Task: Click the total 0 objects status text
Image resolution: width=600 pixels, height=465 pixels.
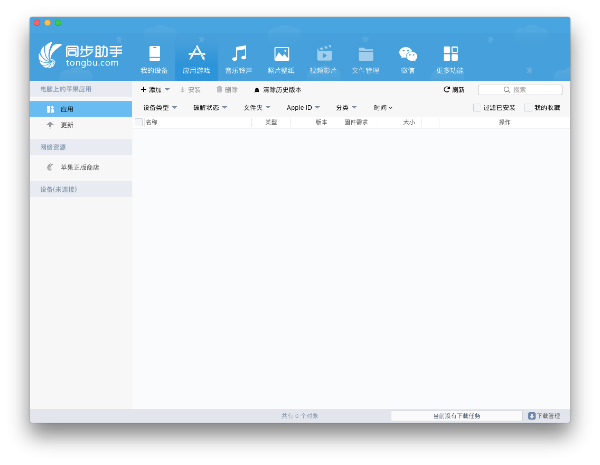Action: [x=300, y=416]
